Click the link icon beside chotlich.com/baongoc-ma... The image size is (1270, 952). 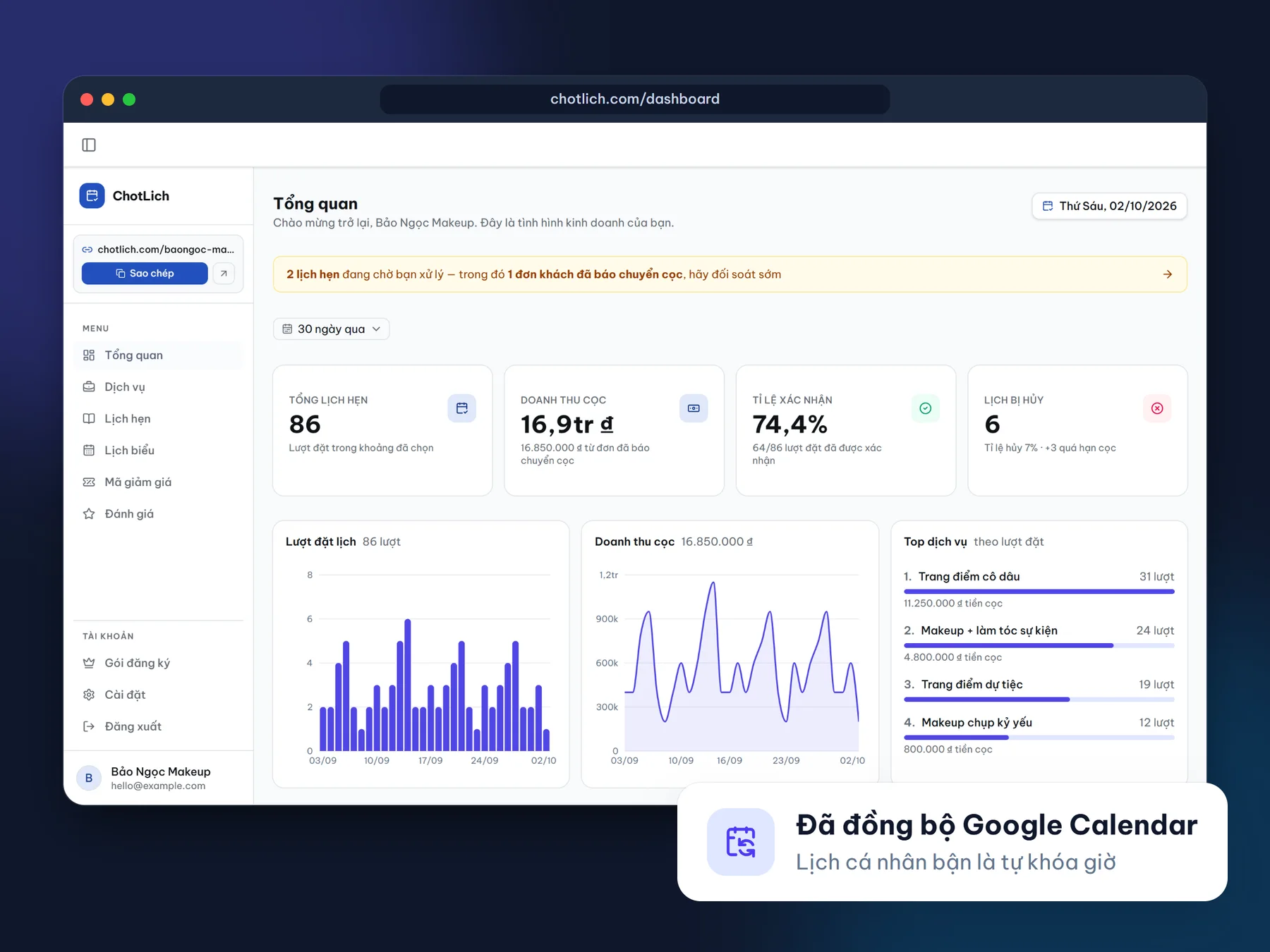87,250
